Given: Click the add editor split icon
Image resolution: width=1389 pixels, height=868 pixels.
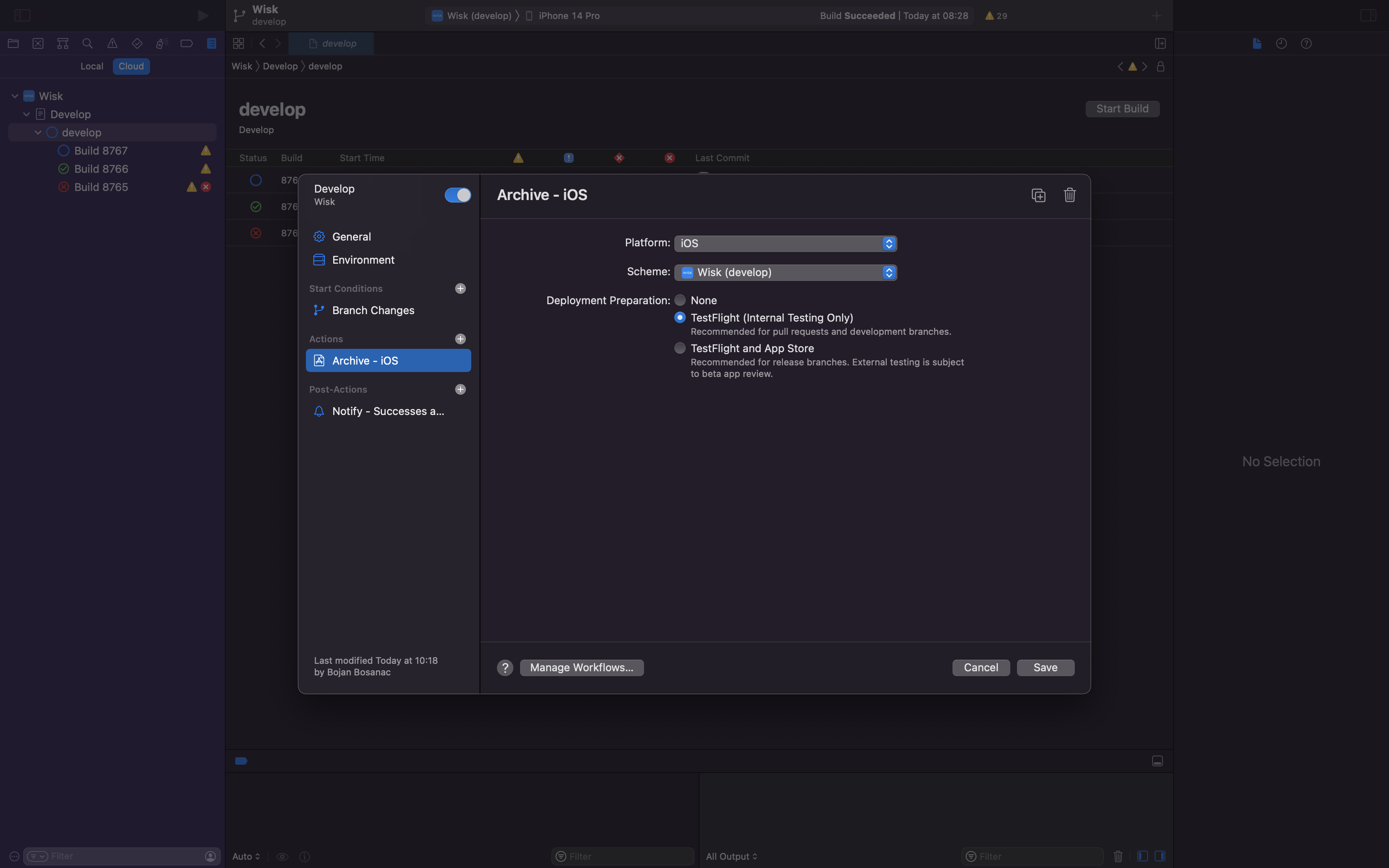Looking at the screenshot, I should 1160,44.
